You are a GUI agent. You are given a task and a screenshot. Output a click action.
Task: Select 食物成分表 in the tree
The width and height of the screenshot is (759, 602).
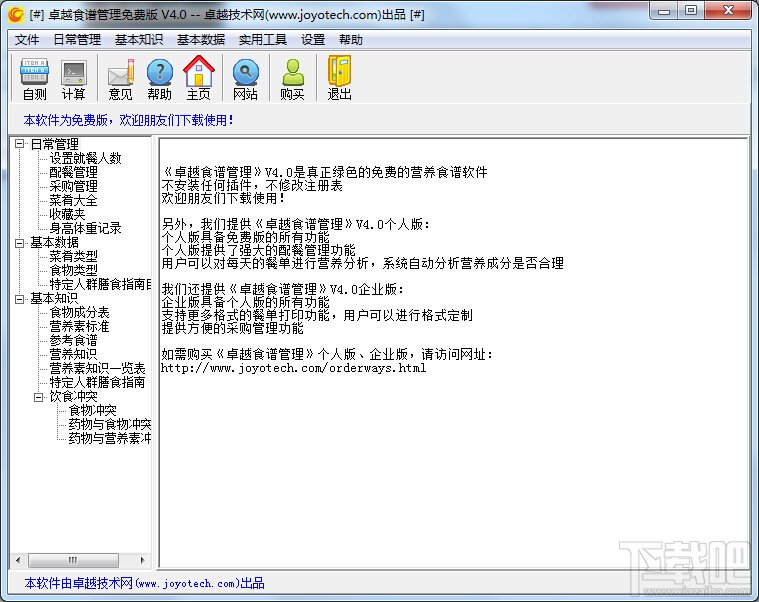click(79, 313)
